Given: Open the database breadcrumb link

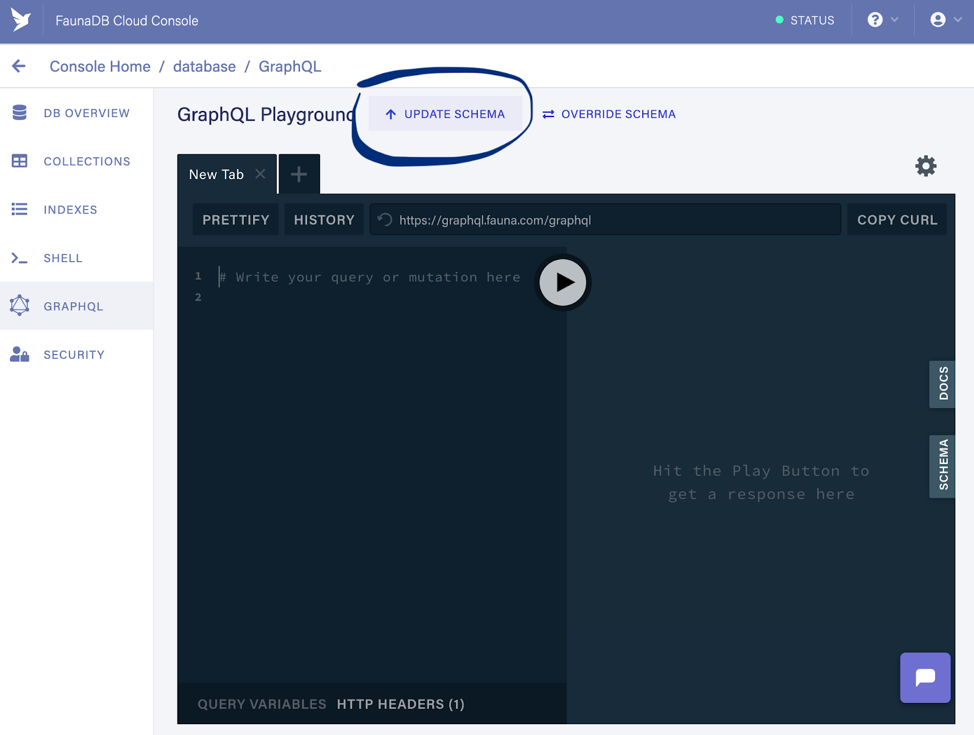Looking at the screenshot, I should (x=204, y=66).
